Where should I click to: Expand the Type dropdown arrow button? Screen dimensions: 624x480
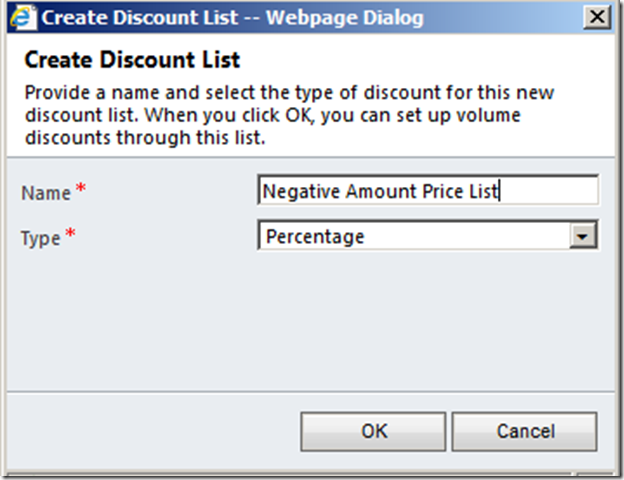[583, 236]
